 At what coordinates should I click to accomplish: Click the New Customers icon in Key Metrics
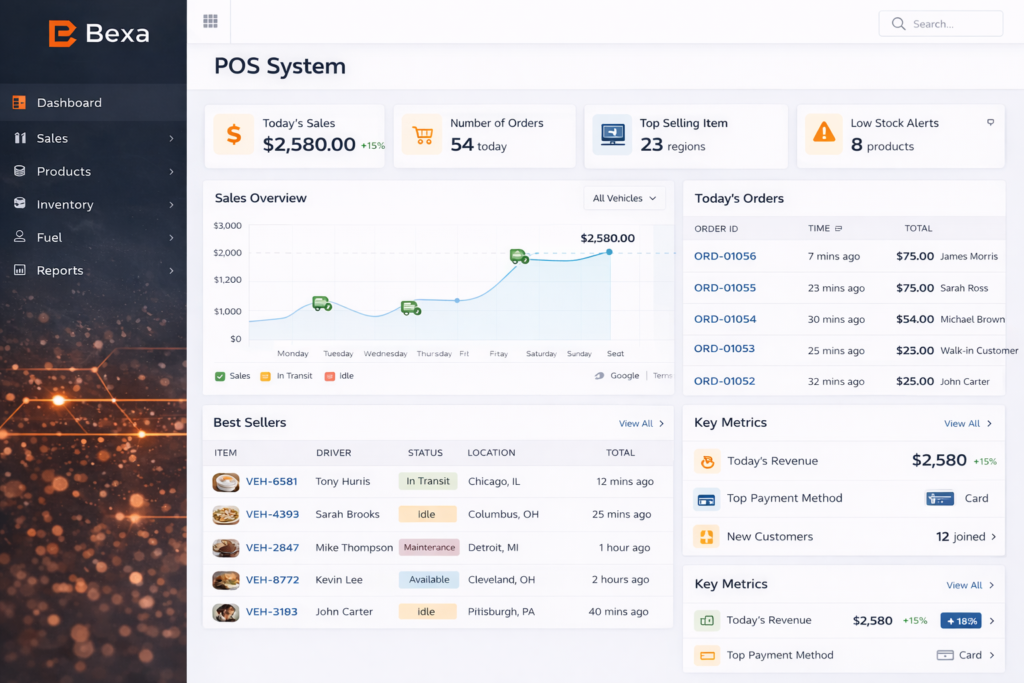pyautogui.click(x=707, y=537)
